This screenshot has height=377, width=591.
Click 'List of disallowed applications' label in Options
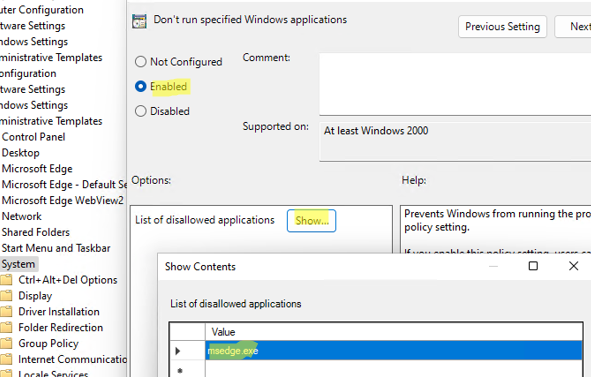click(205, 220)
